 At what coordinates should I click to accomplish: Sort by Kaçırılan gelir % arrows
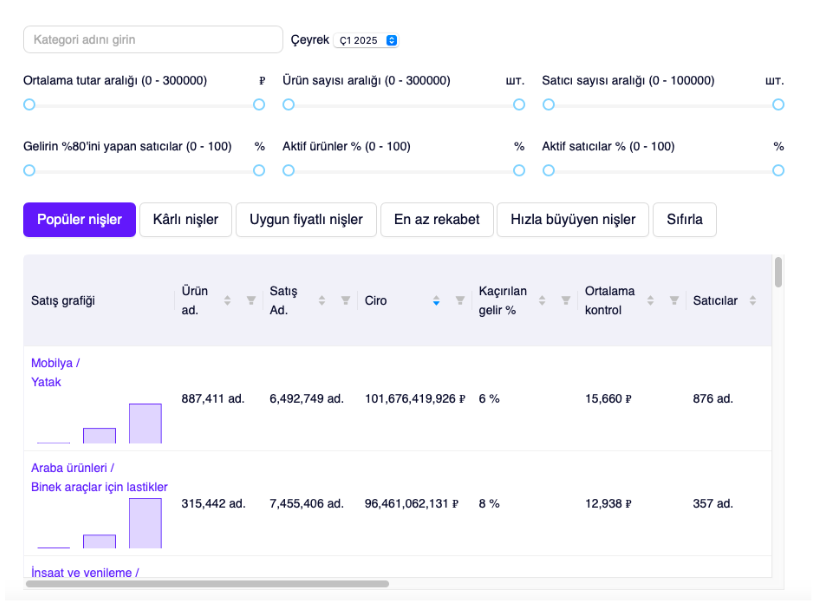[541, 300]
